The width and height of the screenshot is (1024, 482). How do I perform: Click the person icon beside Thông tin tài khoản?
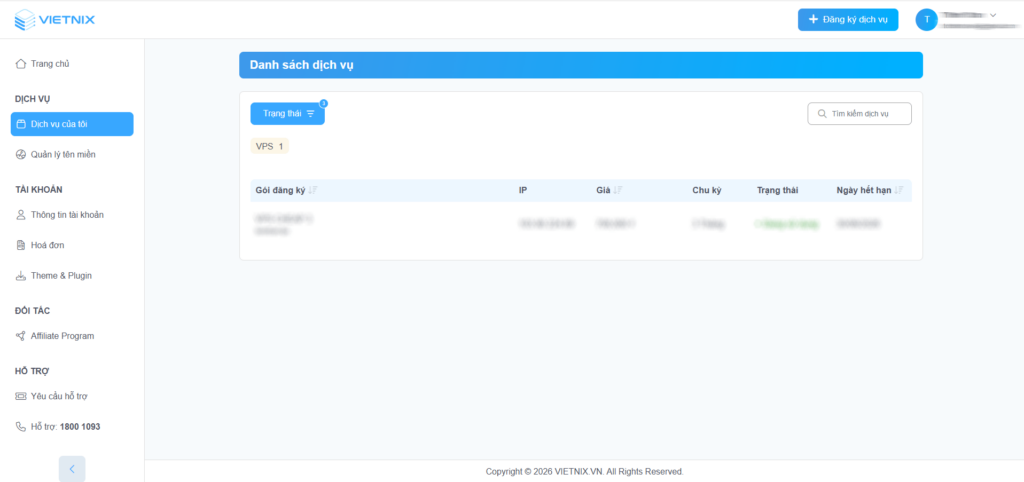(x=21, y=214)
